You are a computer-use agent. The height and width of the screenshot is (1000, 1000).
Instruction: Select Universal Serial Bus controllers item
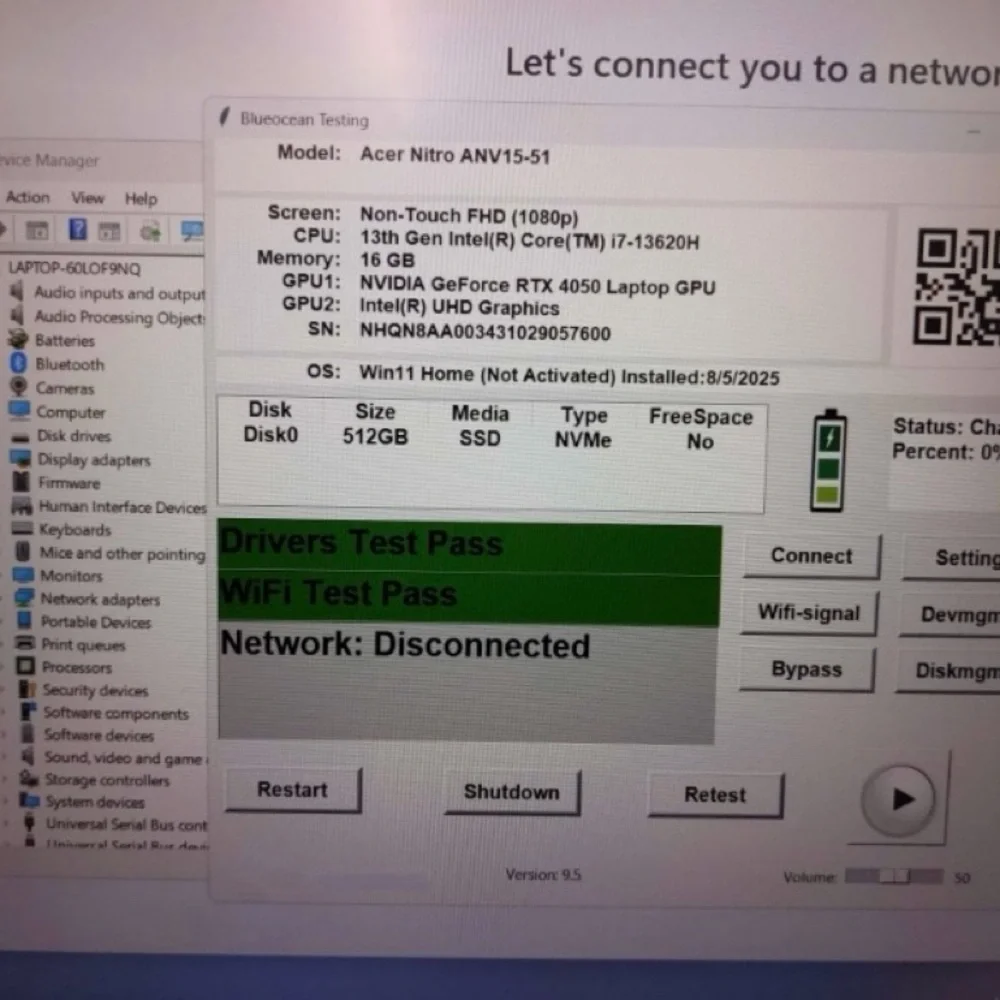point(127,824)
